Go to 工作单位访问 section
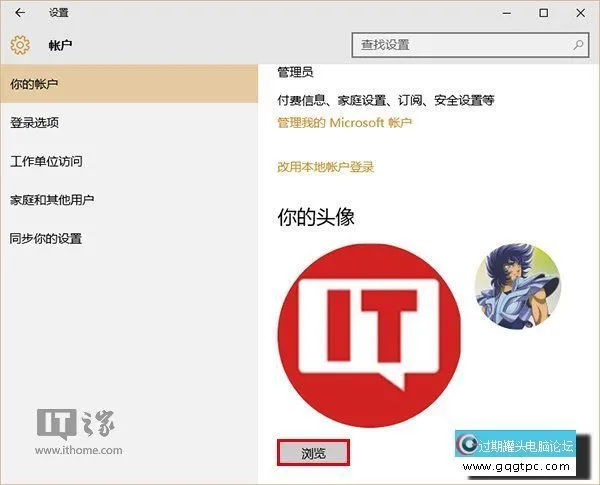600x485 pixels. 46,161
